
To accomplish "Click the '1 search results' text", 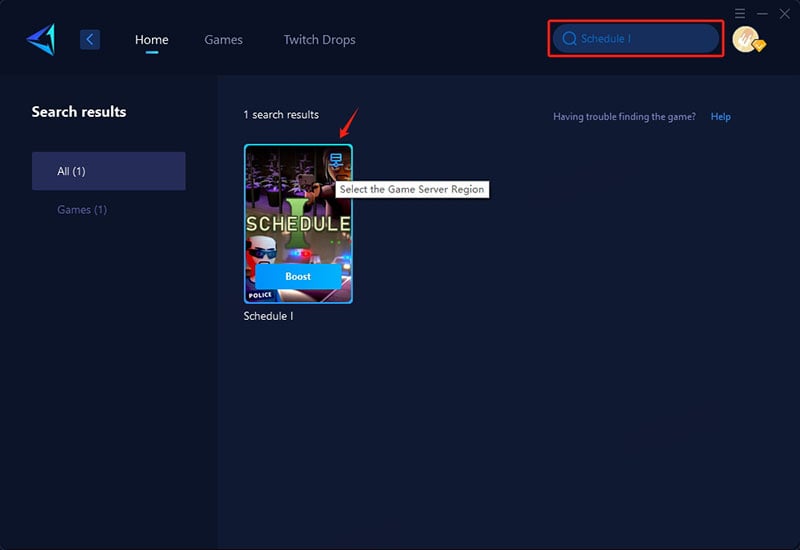I will pyautogui.click(x=281, y=115).
